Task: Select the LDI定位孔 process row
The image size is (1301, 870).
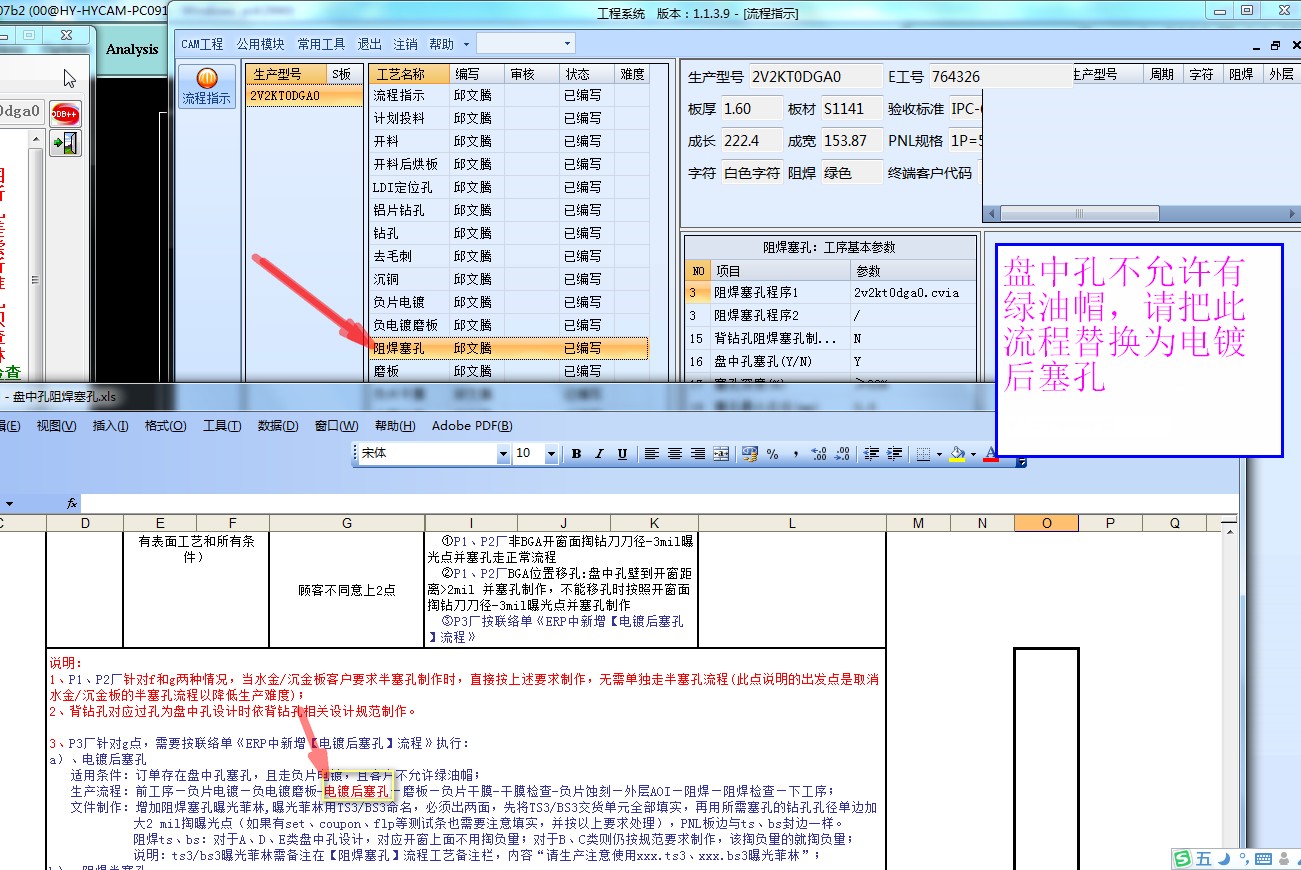Action: 508,187
